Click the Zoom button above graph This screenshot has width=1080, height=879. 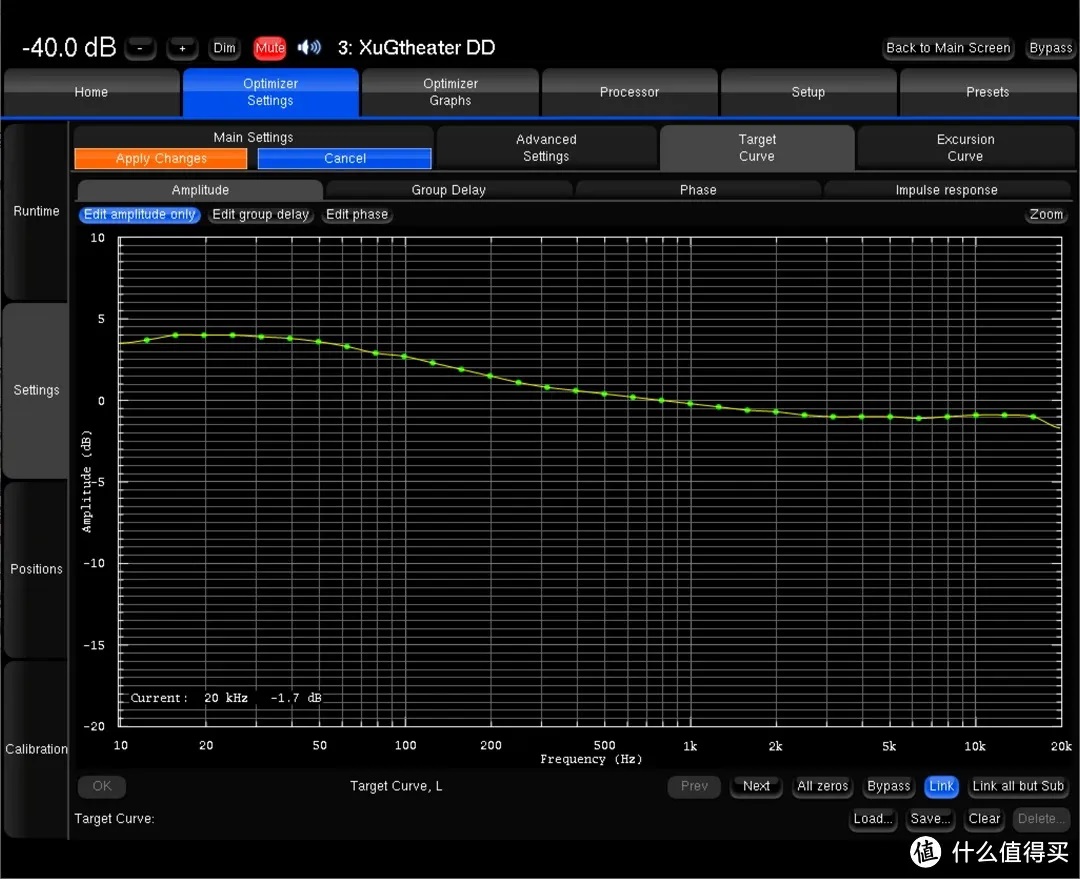(1046, 215)
